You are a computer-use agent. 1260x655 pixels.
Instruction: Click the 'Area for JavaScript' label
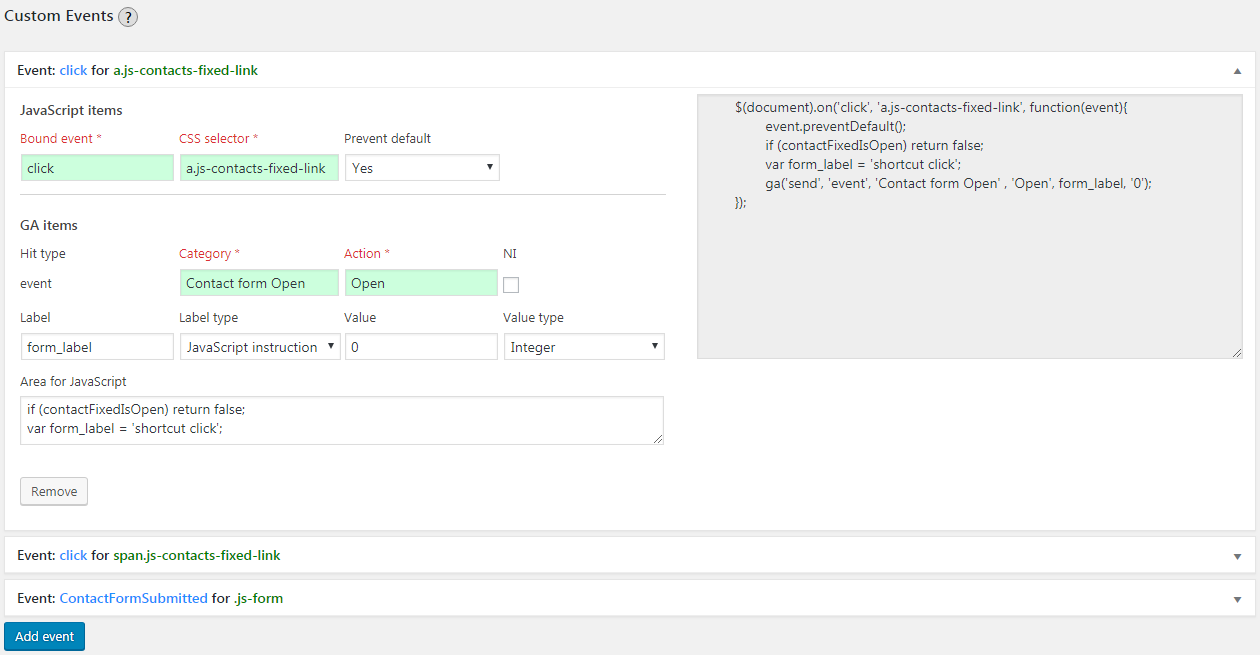pos(73,381)
